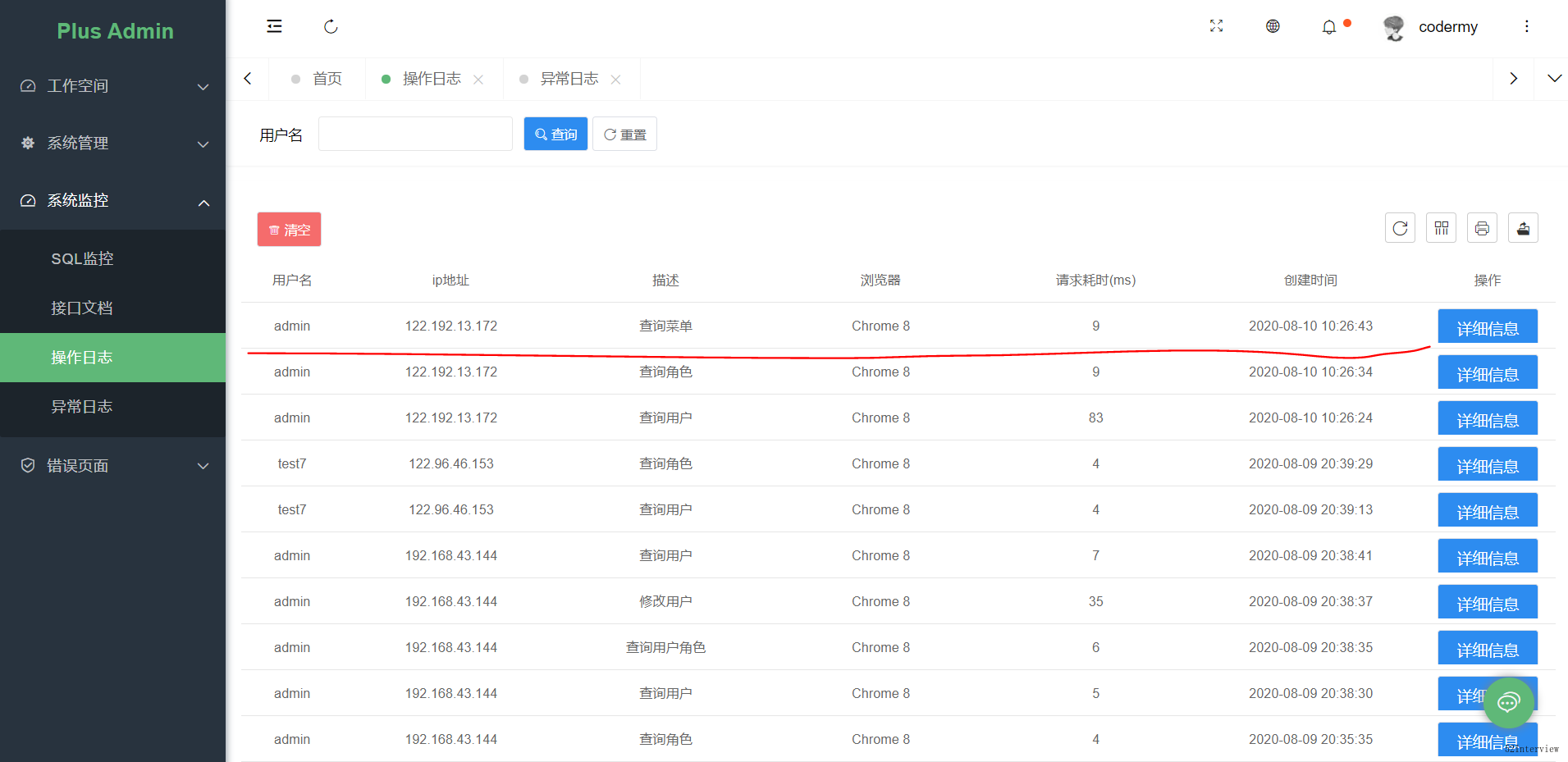Click the 请求耗时(ms) column header
Viewport: 1568px width, 762px height.
[1095, 281]
